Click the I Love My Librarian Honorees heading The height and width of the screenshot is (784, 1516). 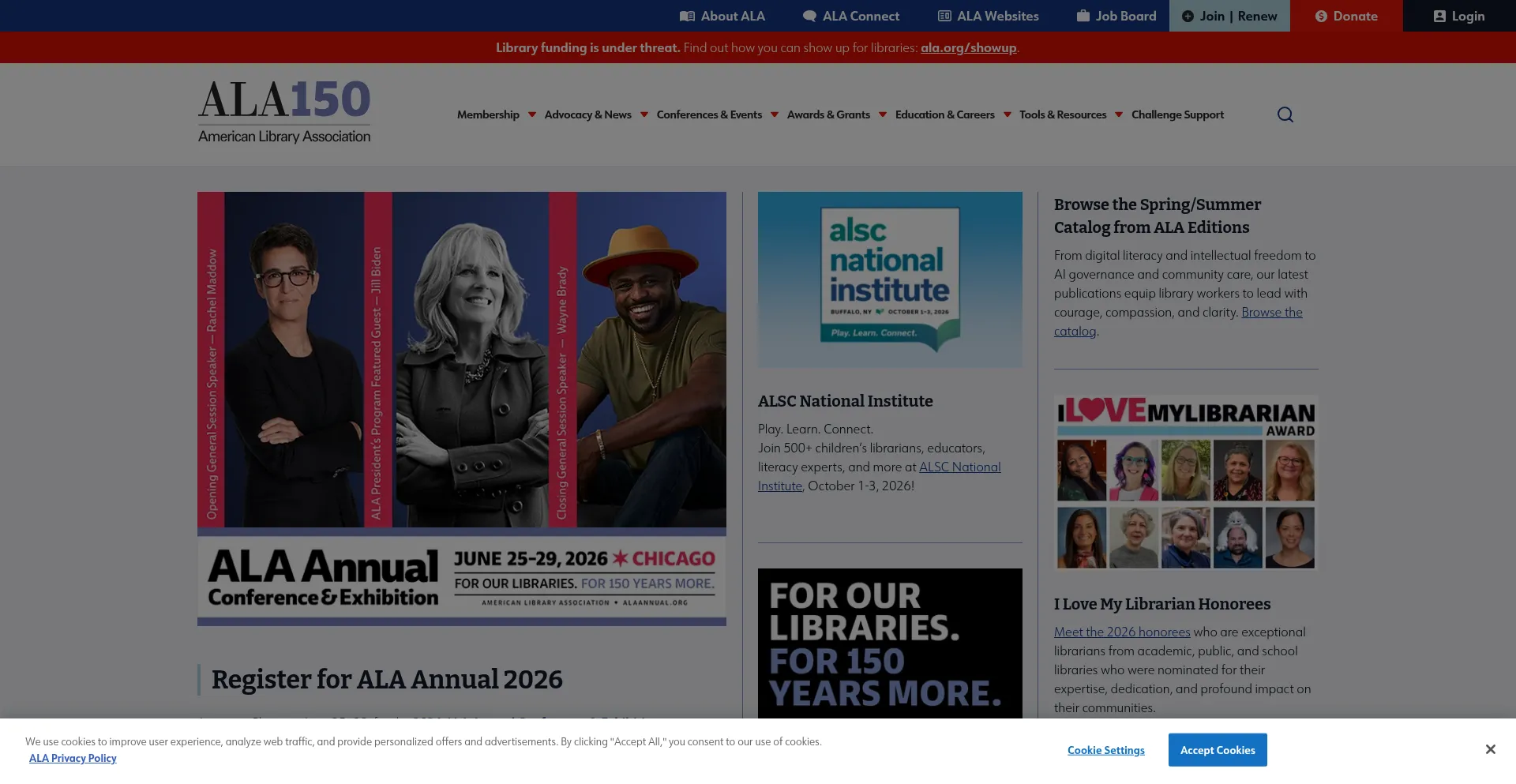[x=1162, y=604]
